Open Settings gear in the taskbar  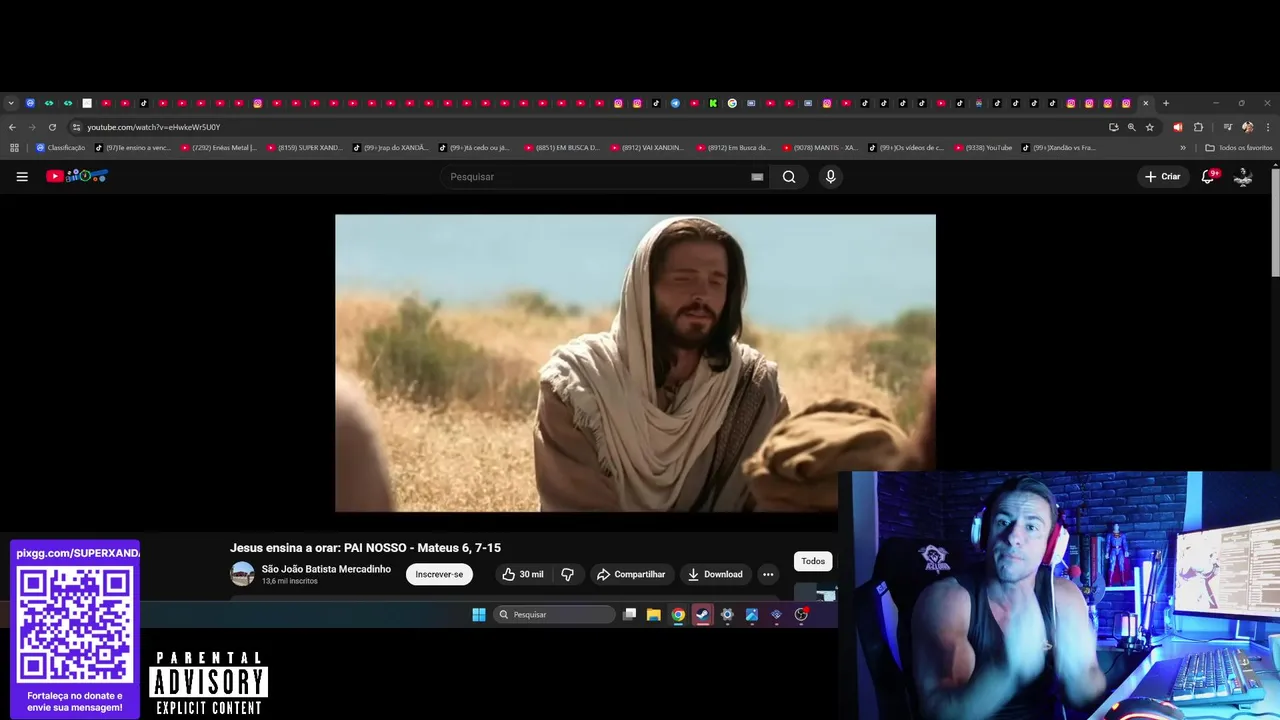click(727, 615)
